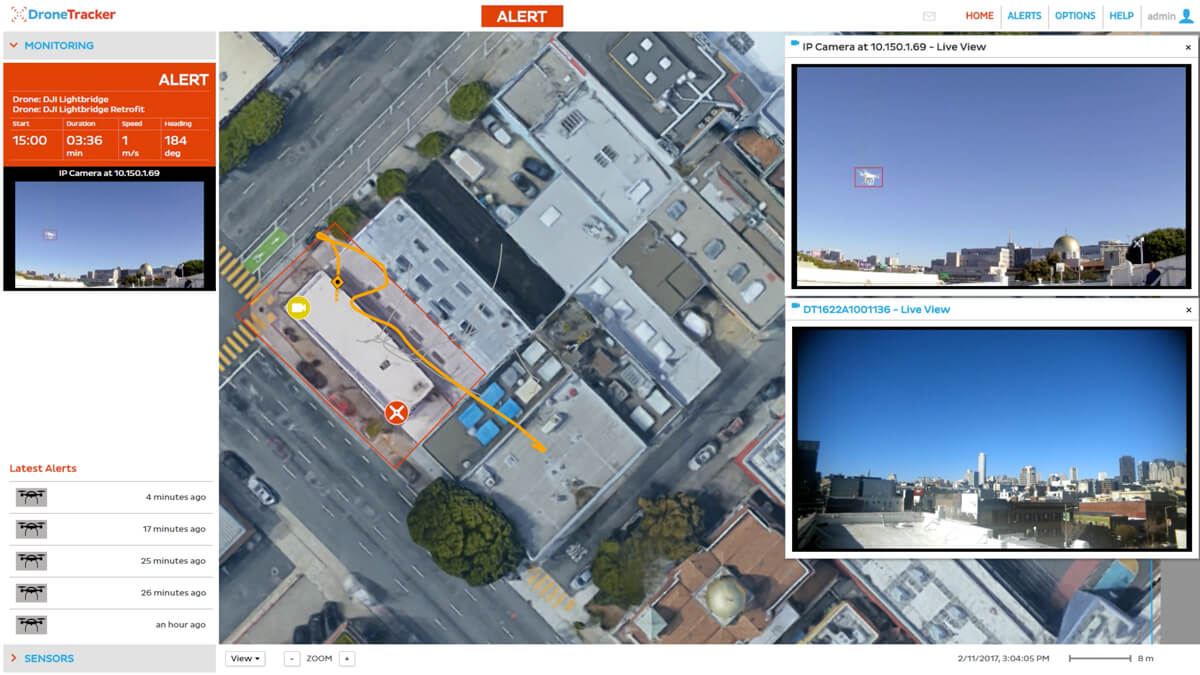Click the drone icon beside '4 minutes ago' alert
The width and height of the screenshot is (1200, 675).
32,497
